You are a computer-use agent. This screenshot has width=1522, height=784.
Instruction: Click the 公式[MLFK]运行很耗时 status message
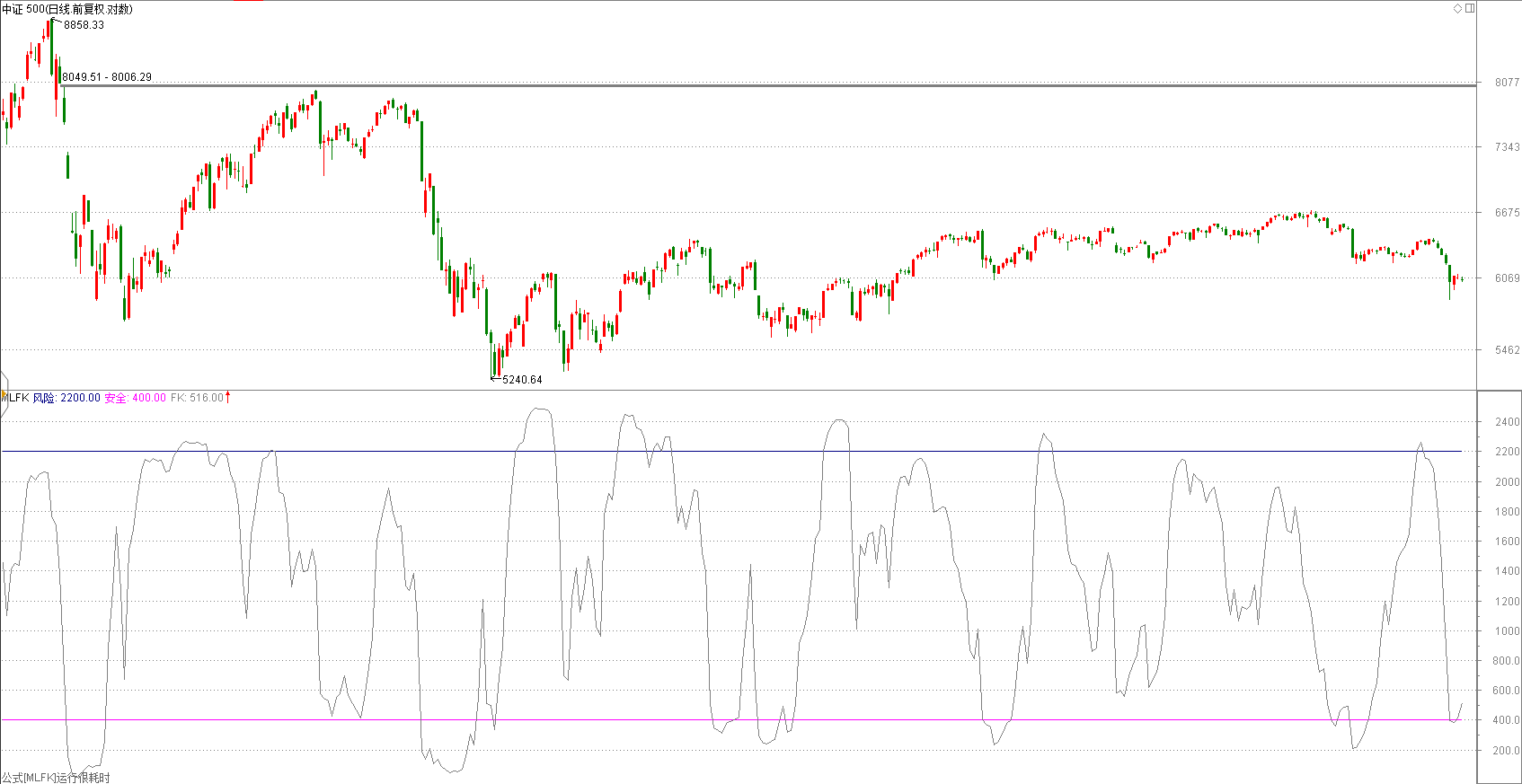(56, 778)
